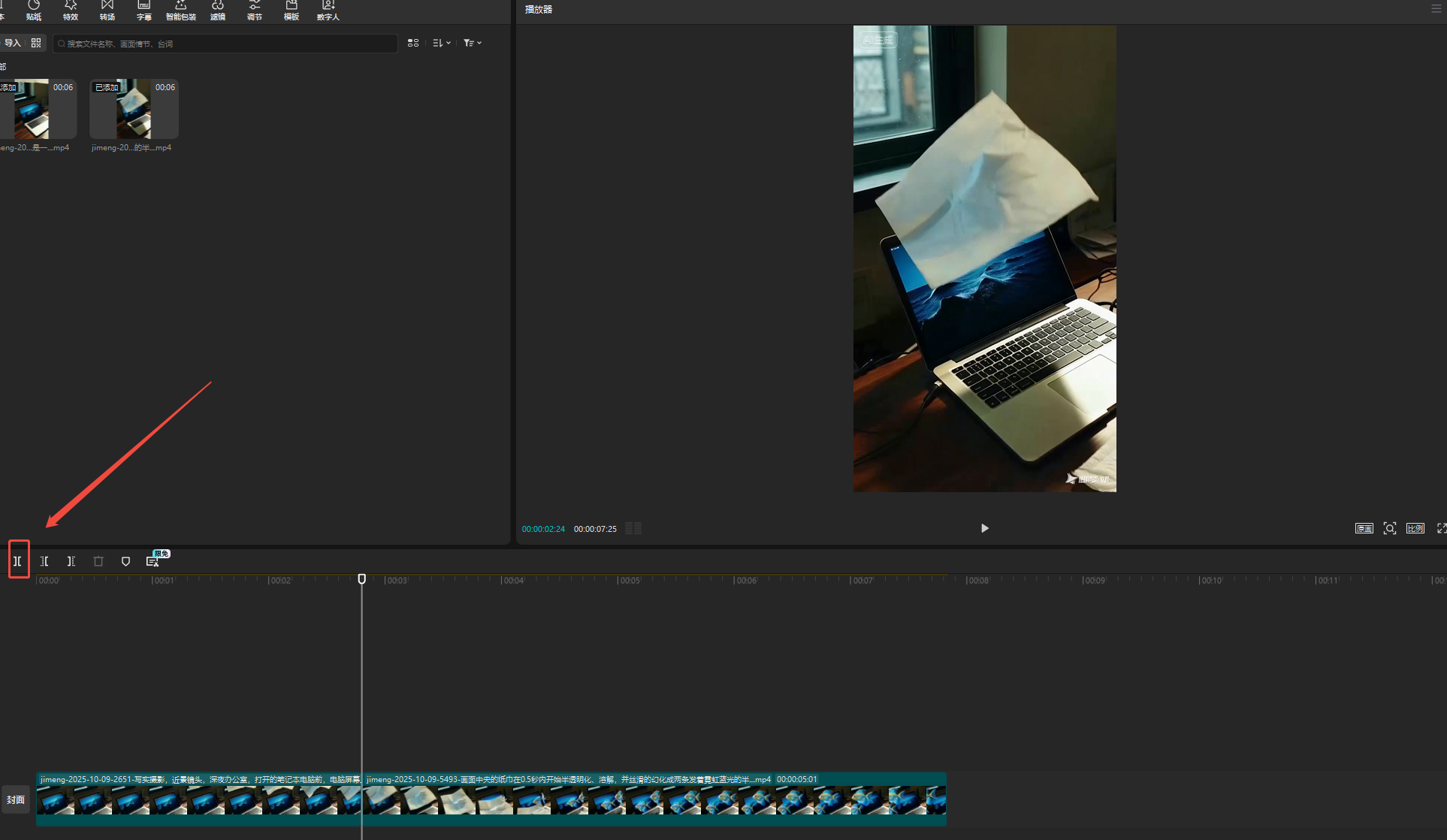
Task: Toggle the 原画 original quality button
Action: click(1364, 528)
